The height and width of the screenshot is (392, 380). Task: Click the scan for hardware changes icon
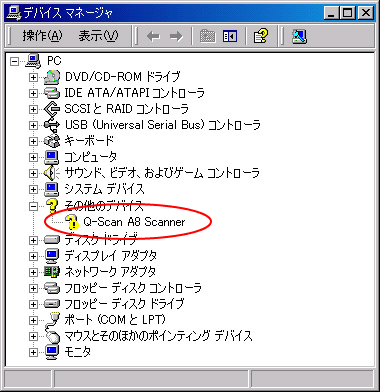tap(299, 36)
